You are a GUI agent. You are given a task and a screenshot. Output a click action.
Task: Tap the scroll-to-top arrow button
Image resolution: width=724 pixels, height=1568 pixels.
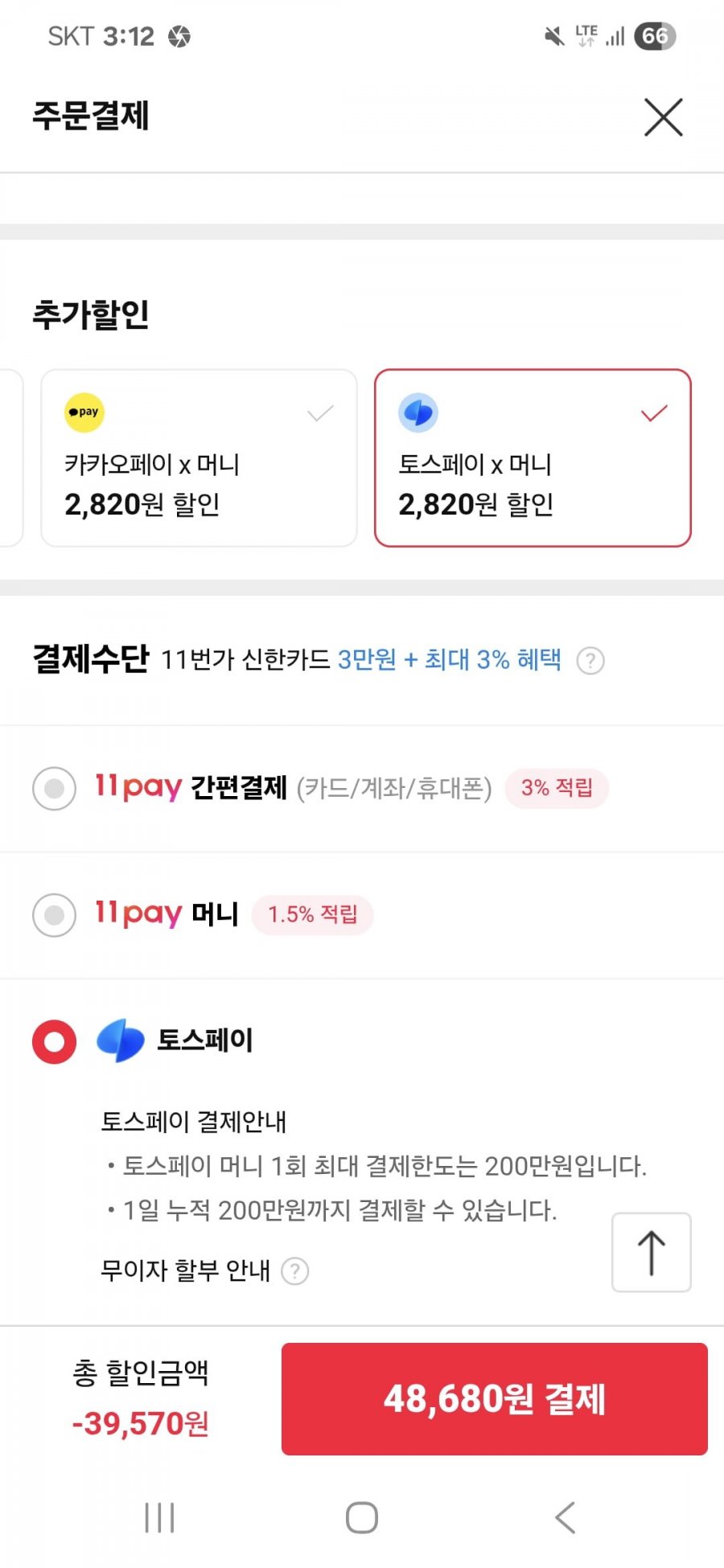(652, 1252)
